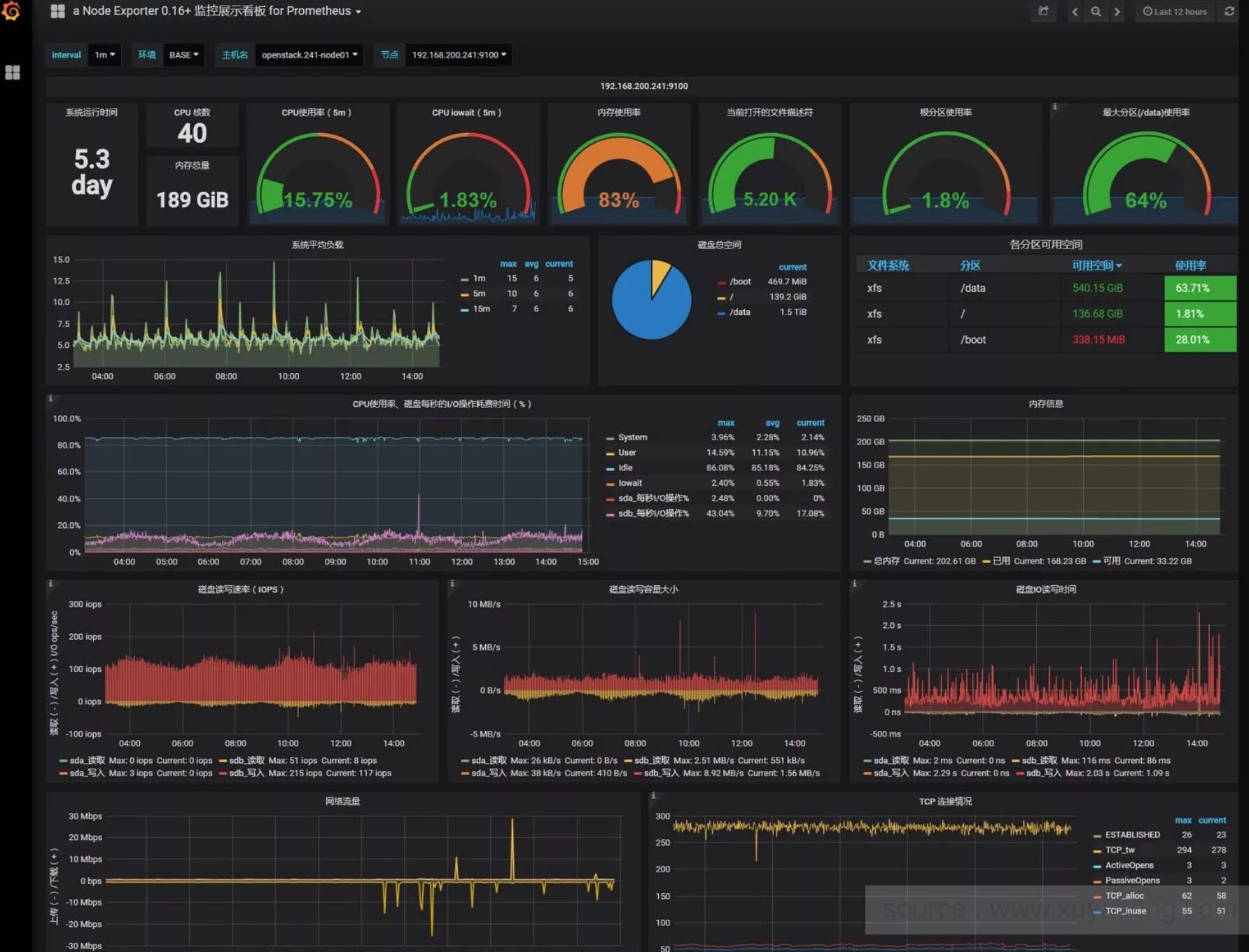Click the Grafana logo in top-left corner

[12, 11]
